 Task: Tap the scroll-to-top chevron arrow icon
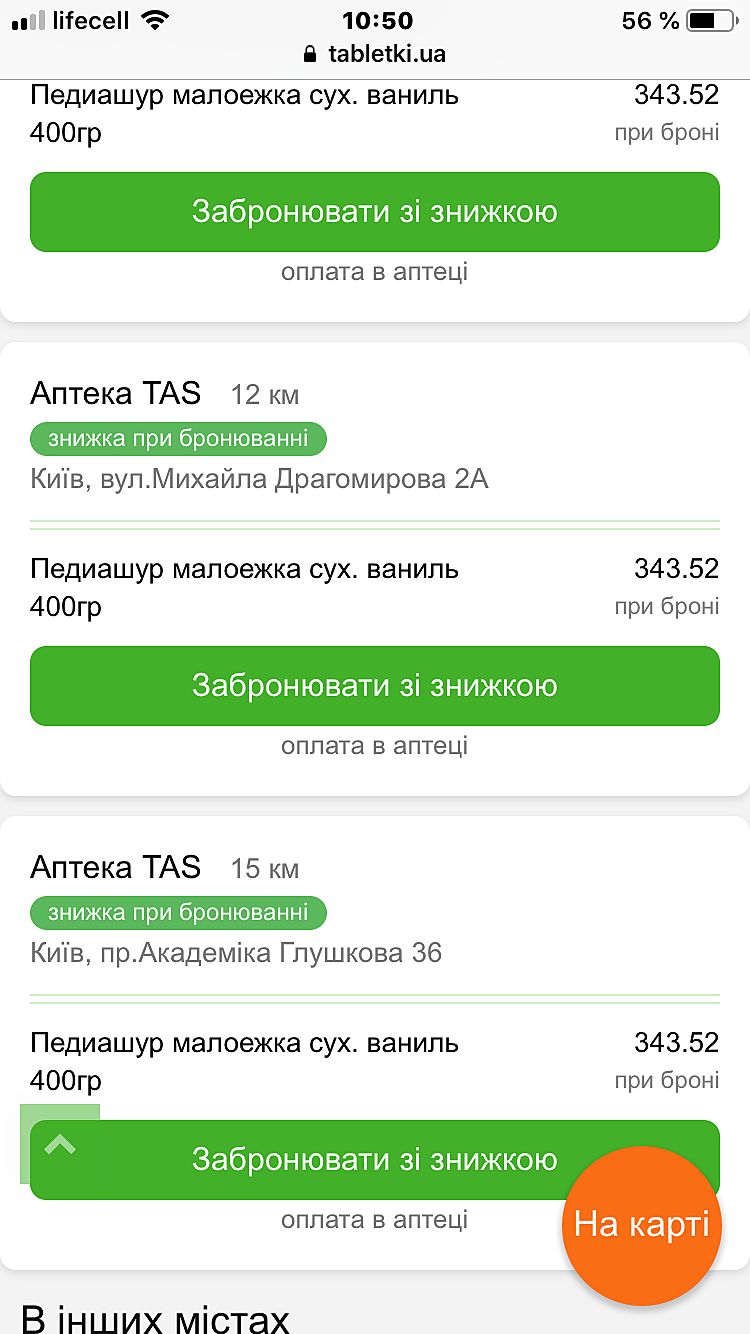click(60, 1144)
